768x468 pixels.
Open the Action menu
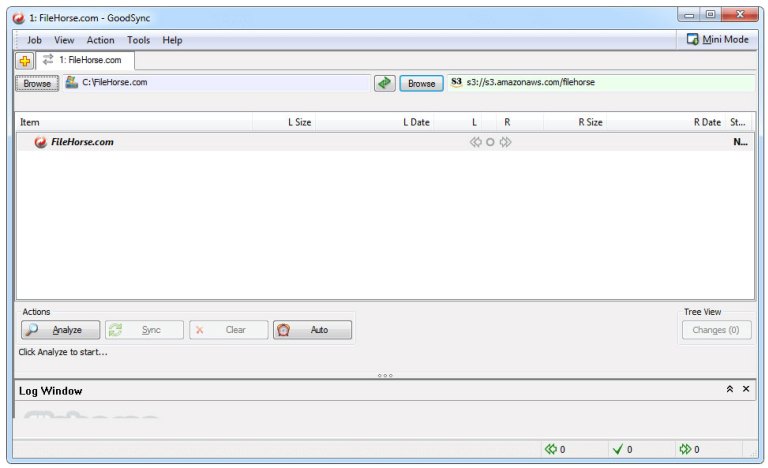coord(100,40)
